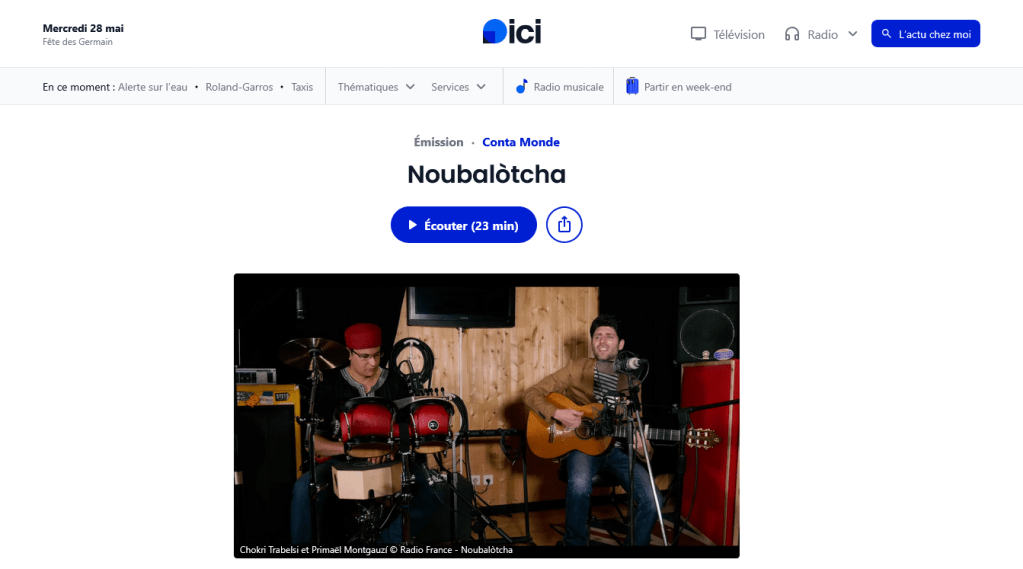The height and width of the screenshot is (569, 1023).
Task: Click the L'actu chez moi button
Action: (x=925, y=33)
